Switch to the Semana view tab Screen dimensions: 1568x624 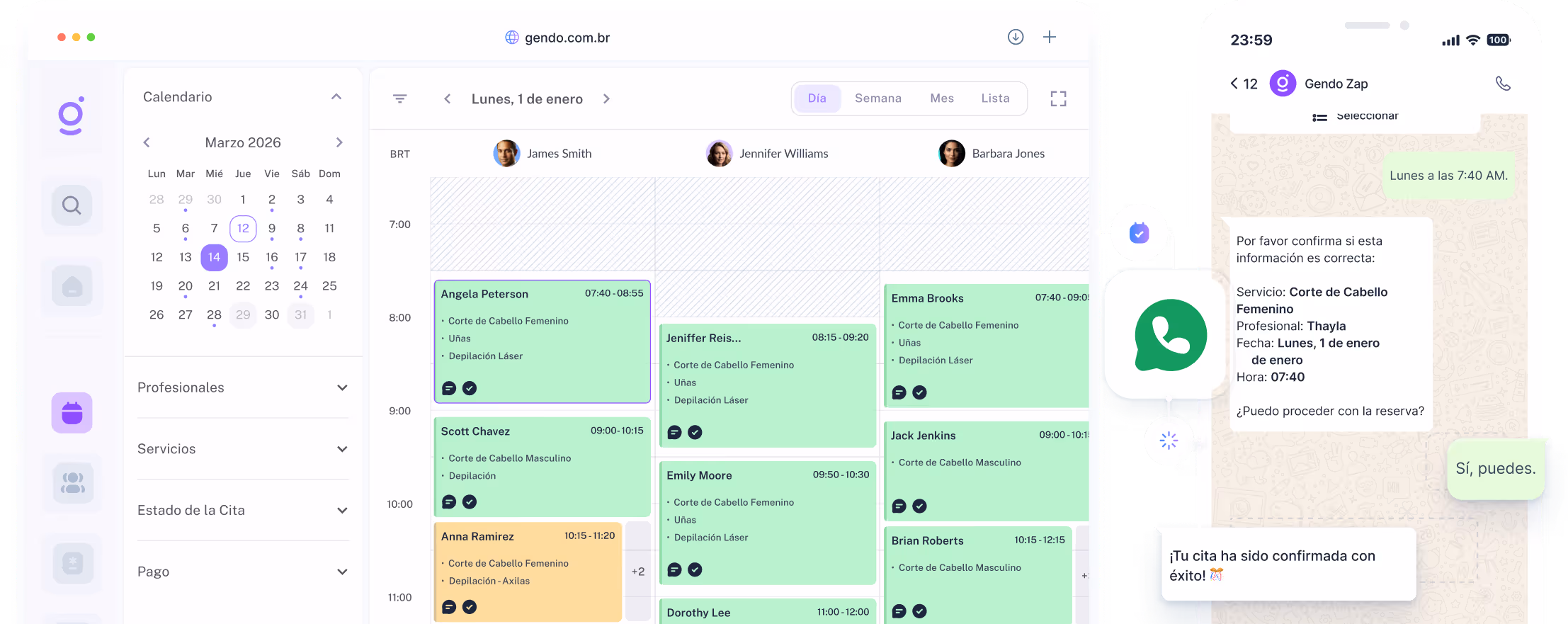pyautogui.click(x=878, y=98)
